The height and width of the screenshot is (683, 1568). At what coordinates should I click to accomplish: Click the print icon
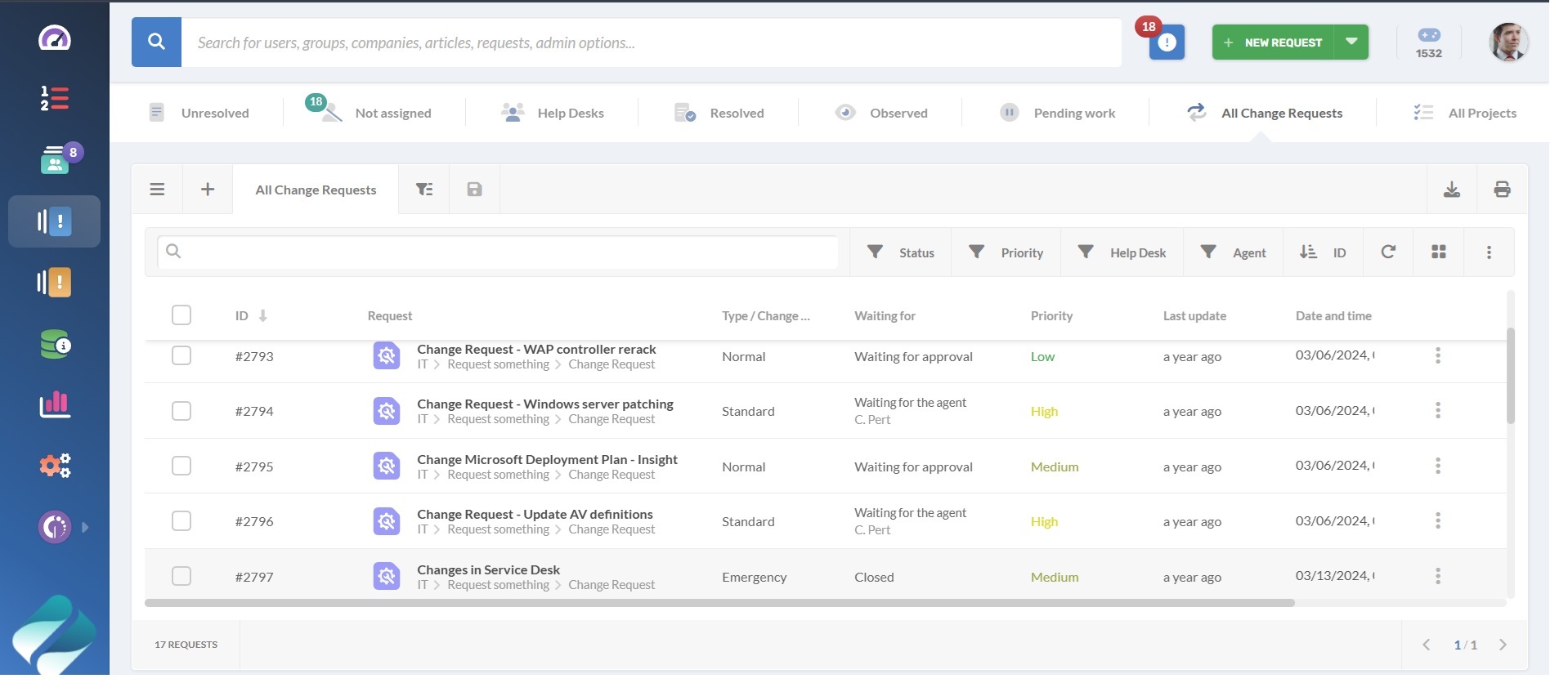click(1502, 190)
